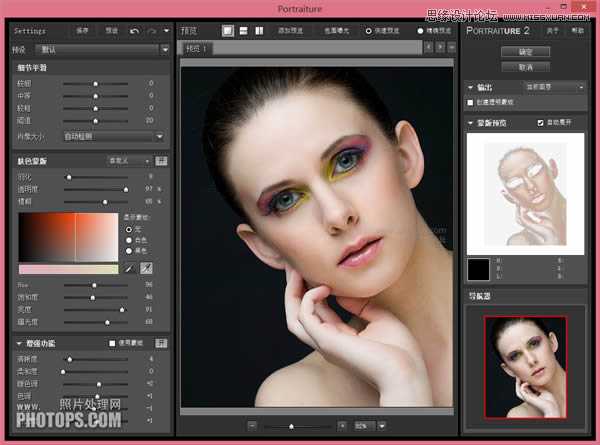Enable 创建透明蒙版 checkbox in output panel
This screenshot has width=600, height=445.
pos(472,102)
